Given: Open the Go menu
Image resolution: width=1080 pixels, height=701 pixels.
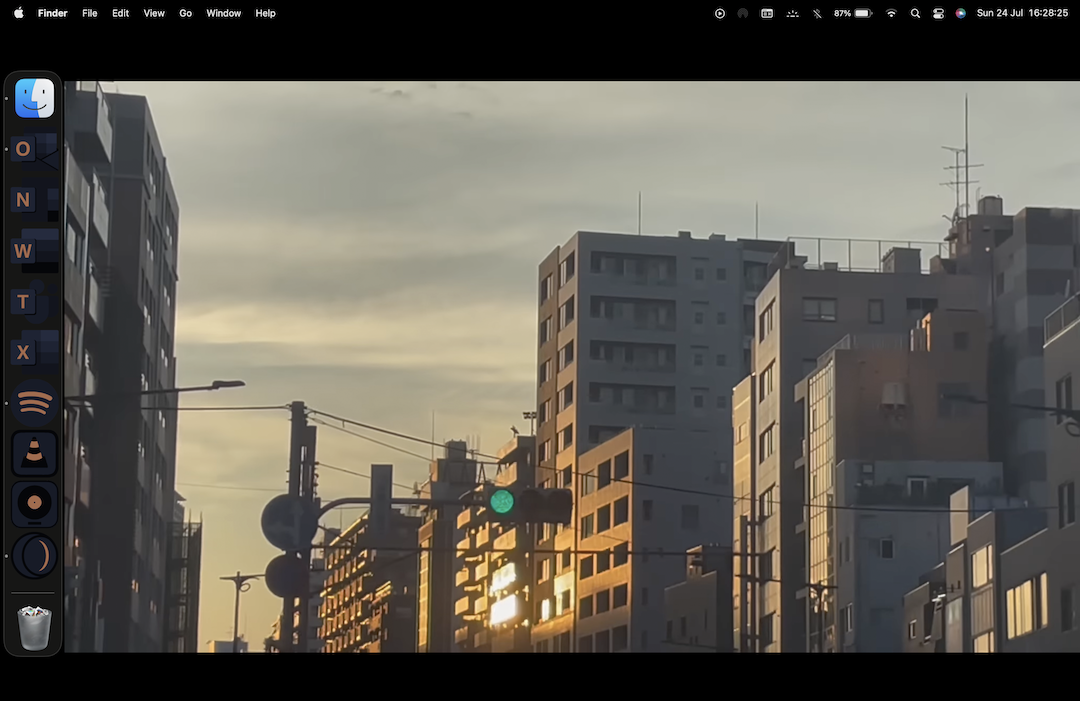Looking at the screenshot, I should (x=185, y=13).
